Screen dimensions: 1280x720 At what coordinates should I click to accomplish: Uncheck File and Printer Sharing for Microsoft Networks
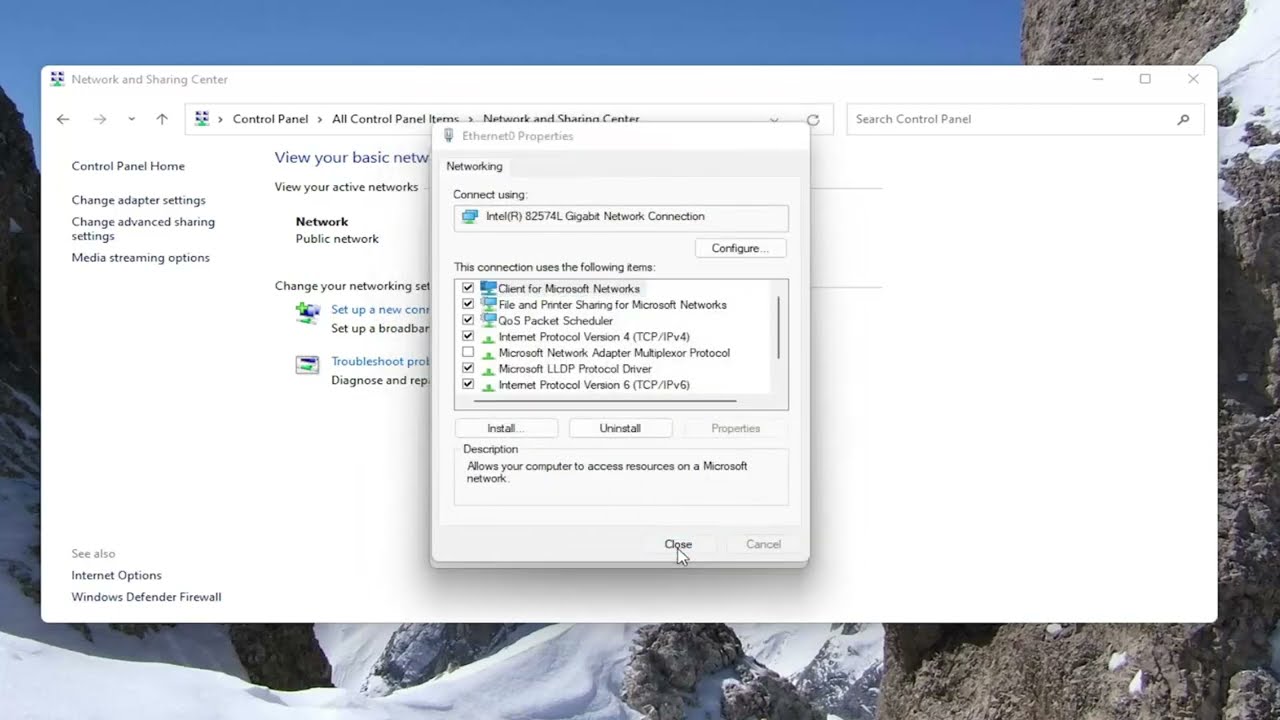click(x=468, y=304)
